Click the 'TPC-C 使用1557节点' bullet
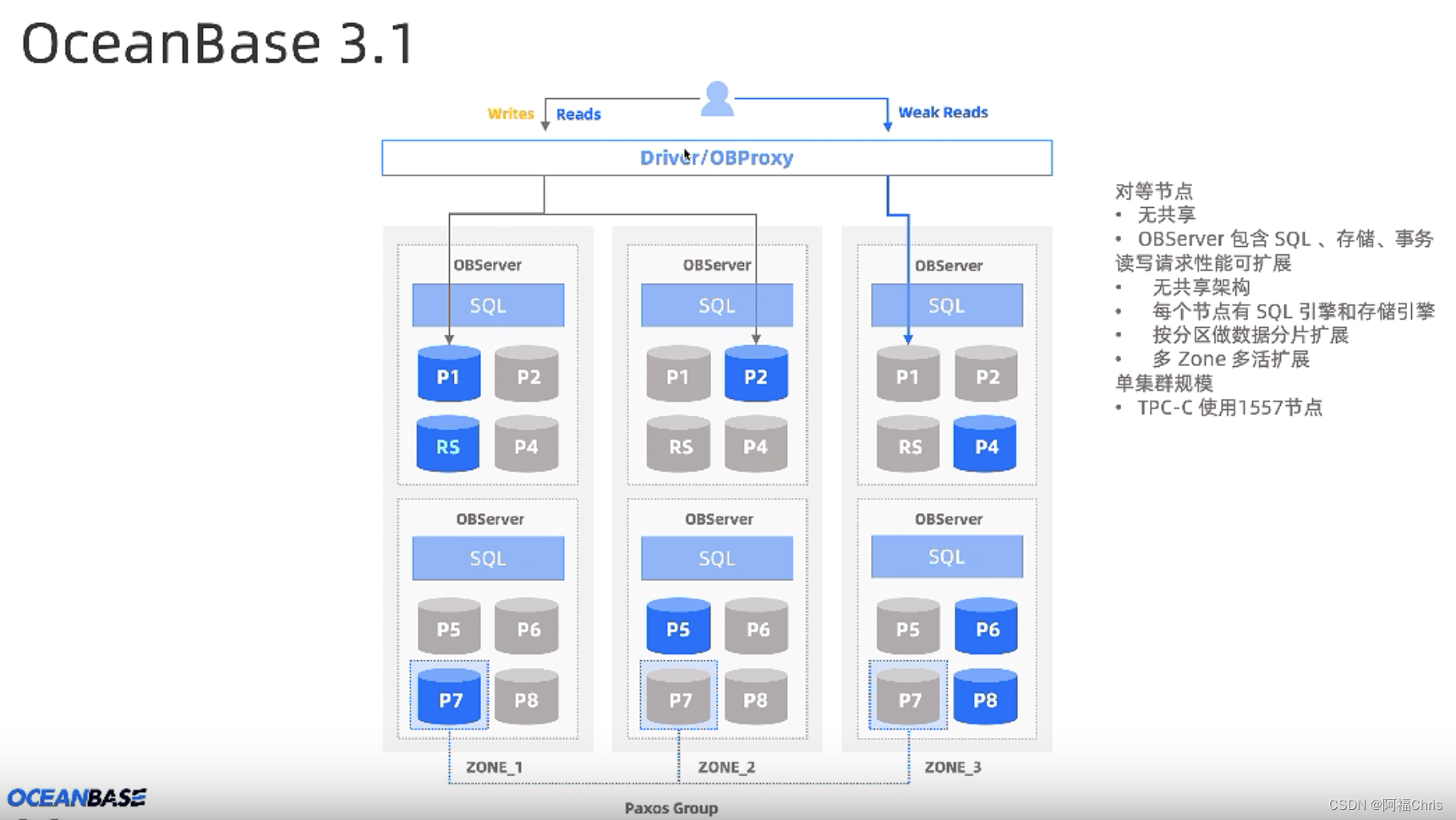Screen dimensions: 1456x820 [1230, 407]
